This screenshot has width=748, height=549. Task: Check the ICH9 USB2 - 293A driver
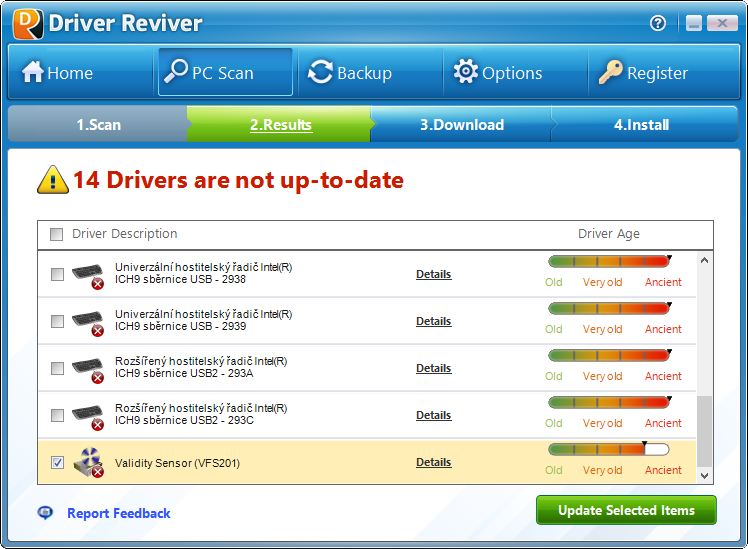point(57,368)
